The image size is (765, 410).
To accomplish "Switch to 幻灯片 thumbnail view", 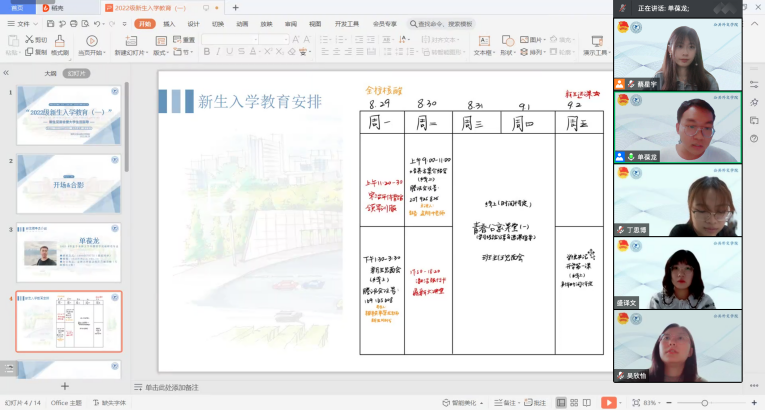I will pyautogui.click(x=76, y=73).
